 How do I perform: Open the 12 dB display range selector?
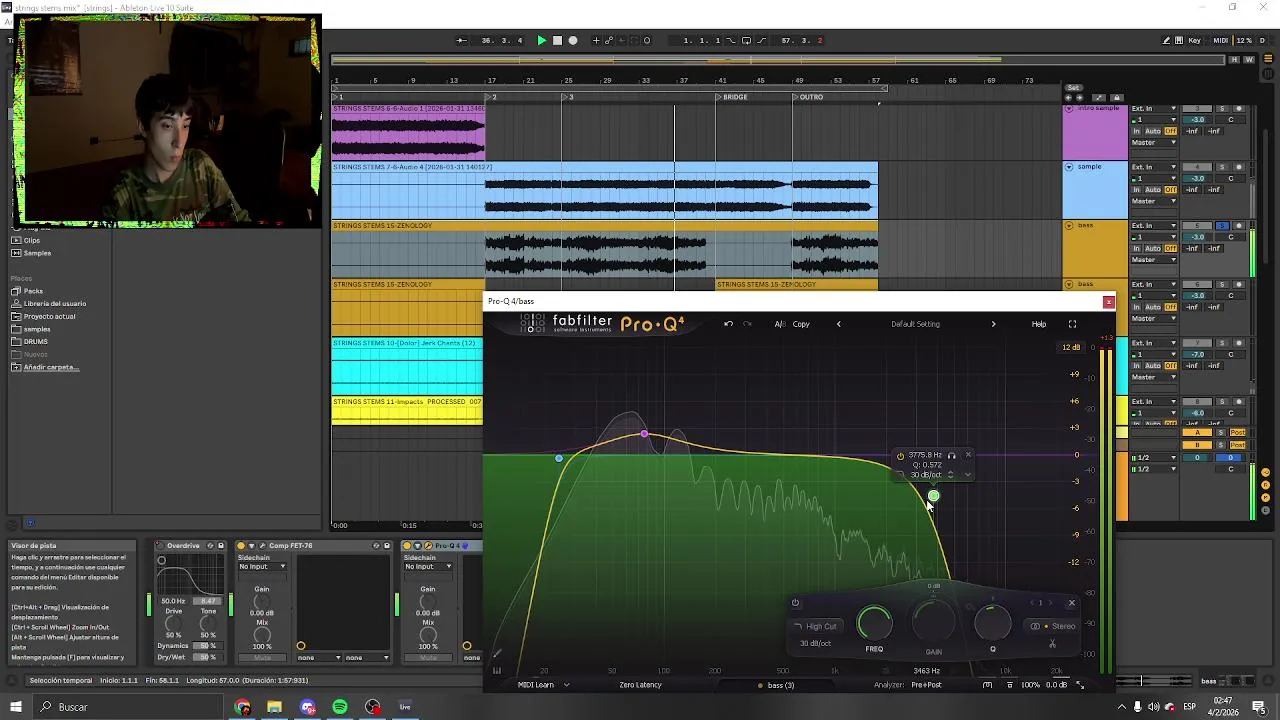click(1071, 347)
